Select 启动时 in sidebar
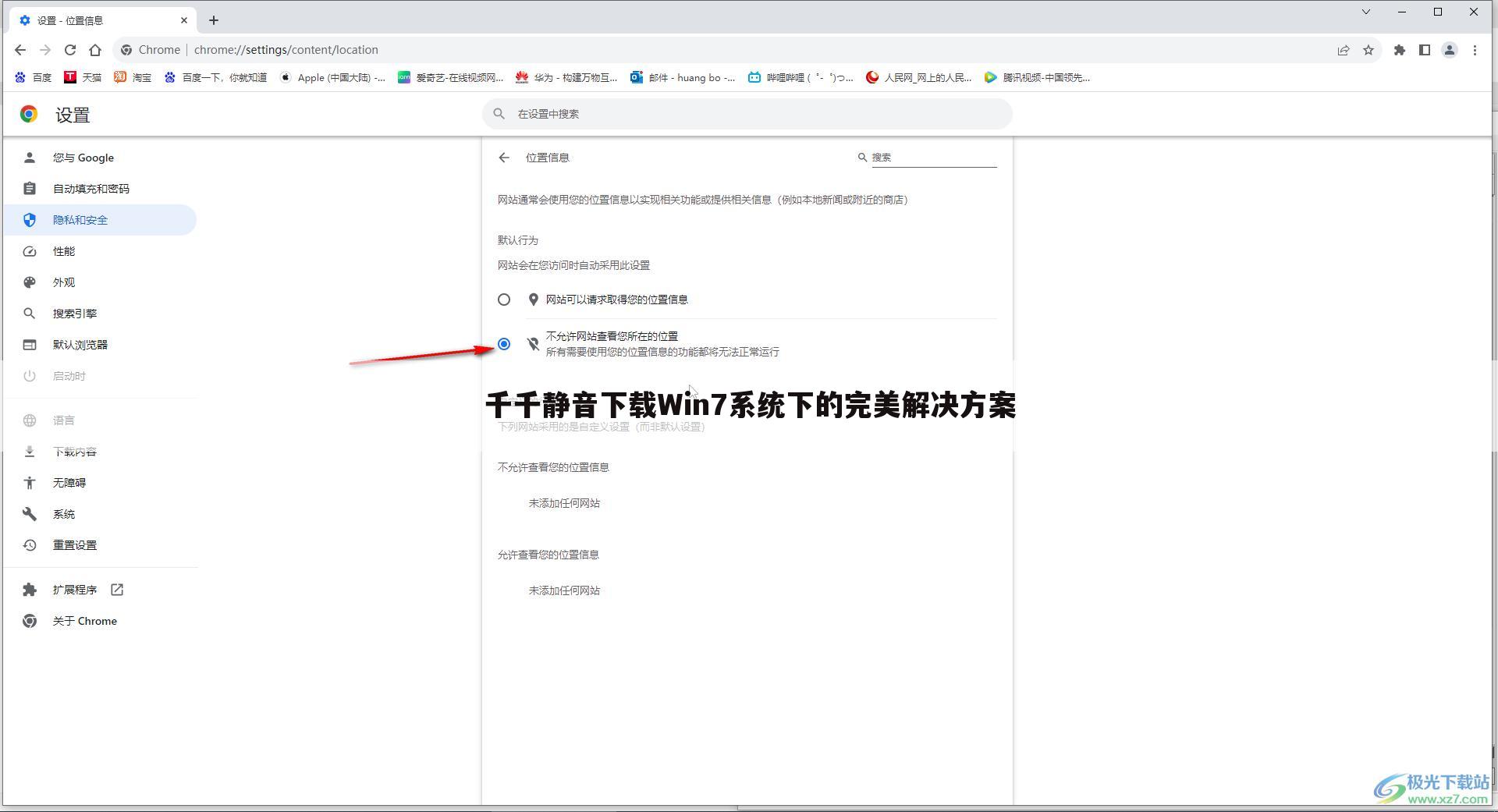1498x812 pixels. point(100,376)
